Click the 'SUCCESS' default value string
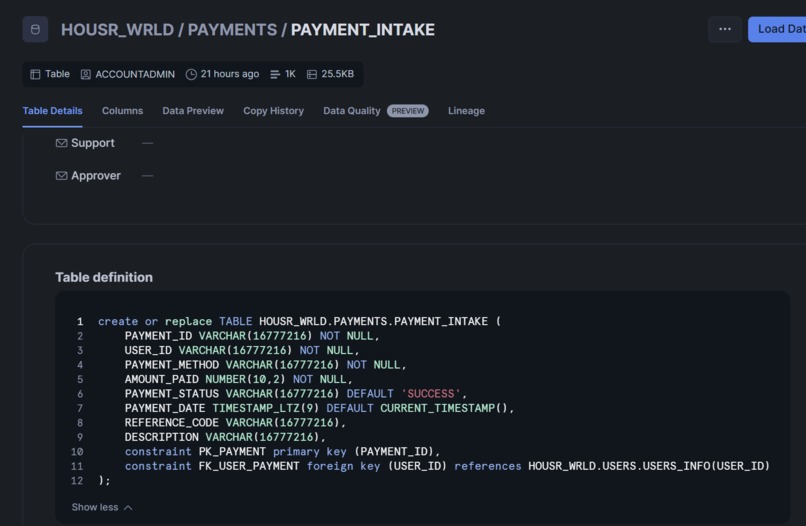The height and width of the screenshot is (526, 806). coord(431,394)
